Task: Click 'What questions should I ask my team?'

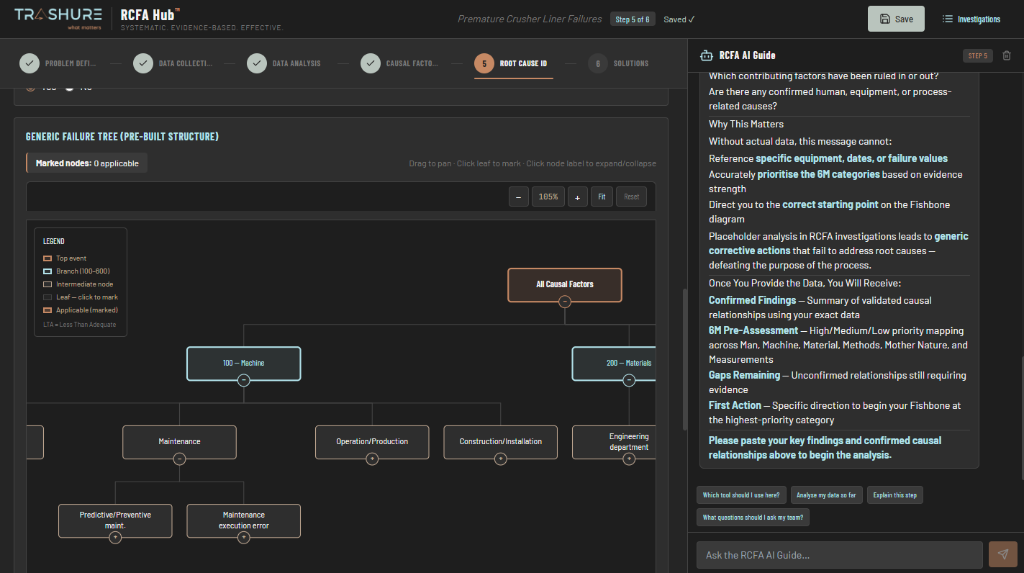Action: (753, 517)
